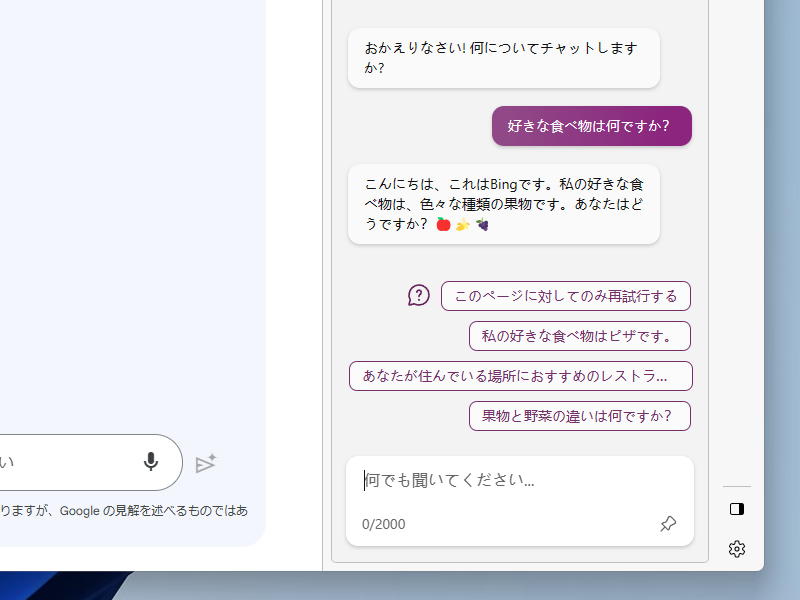Select suggestion 果物と野菜の違いは何ですか?
800x600 pixels.
[x=580, y=416]
